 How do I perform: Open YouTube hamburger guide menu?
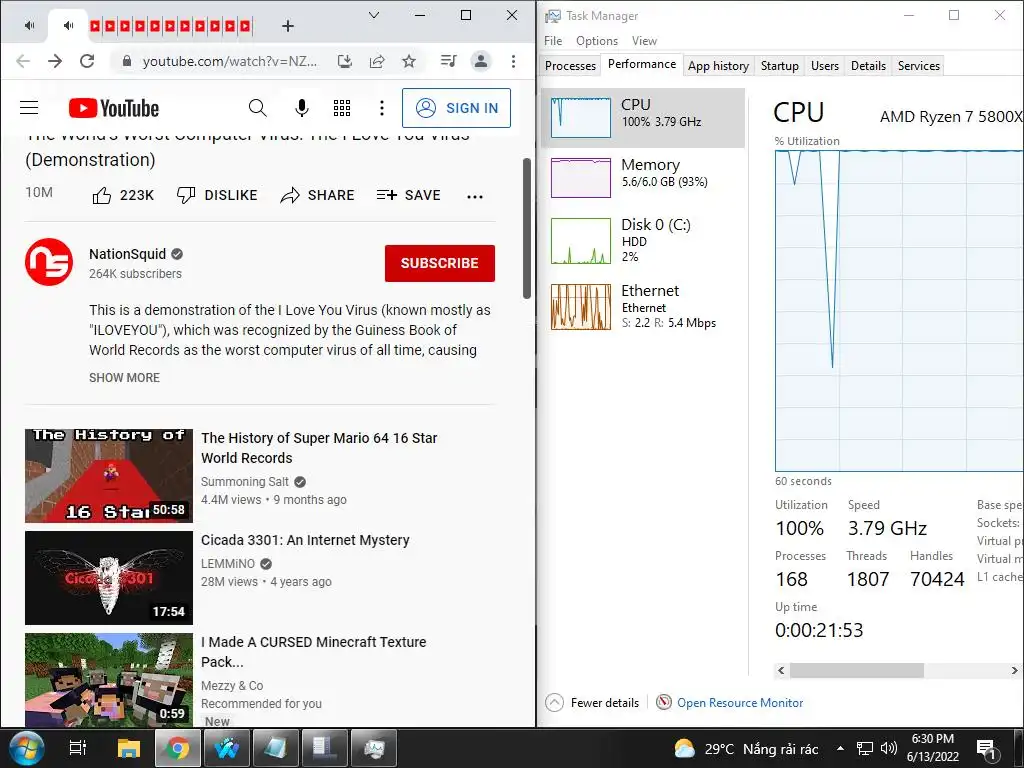29,108
